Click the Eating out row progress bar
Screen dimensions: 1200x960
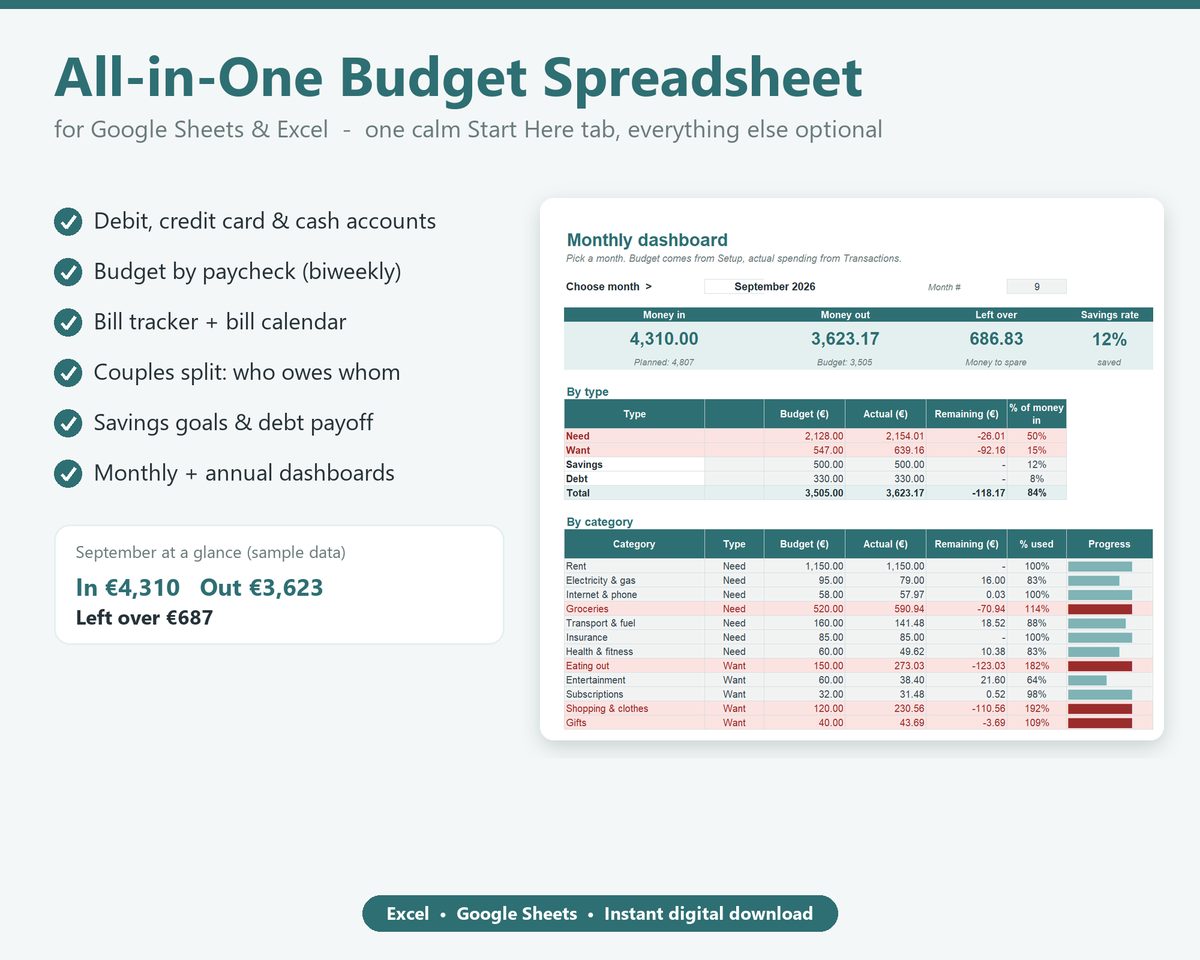pos(1100,666)
